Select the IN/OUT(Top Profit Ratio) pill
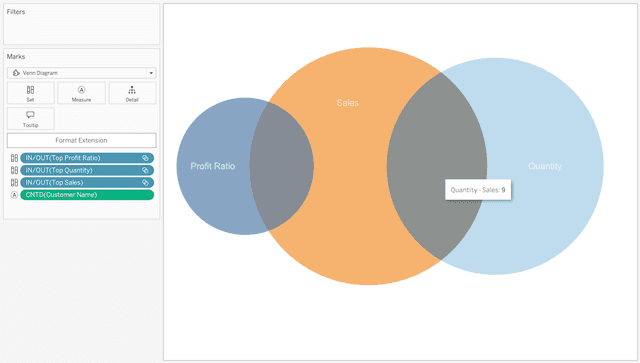This screenshot has width=640, height=363. (x=87, y=158)
